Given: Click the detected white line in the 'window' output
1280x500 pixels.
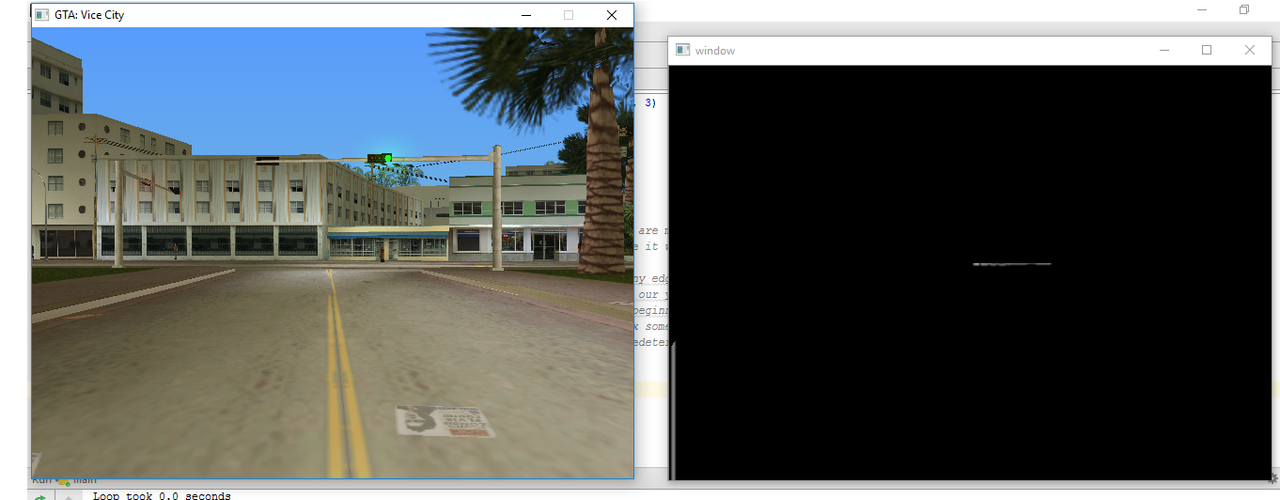Looking at the screenshot, I should [1011, 264].
